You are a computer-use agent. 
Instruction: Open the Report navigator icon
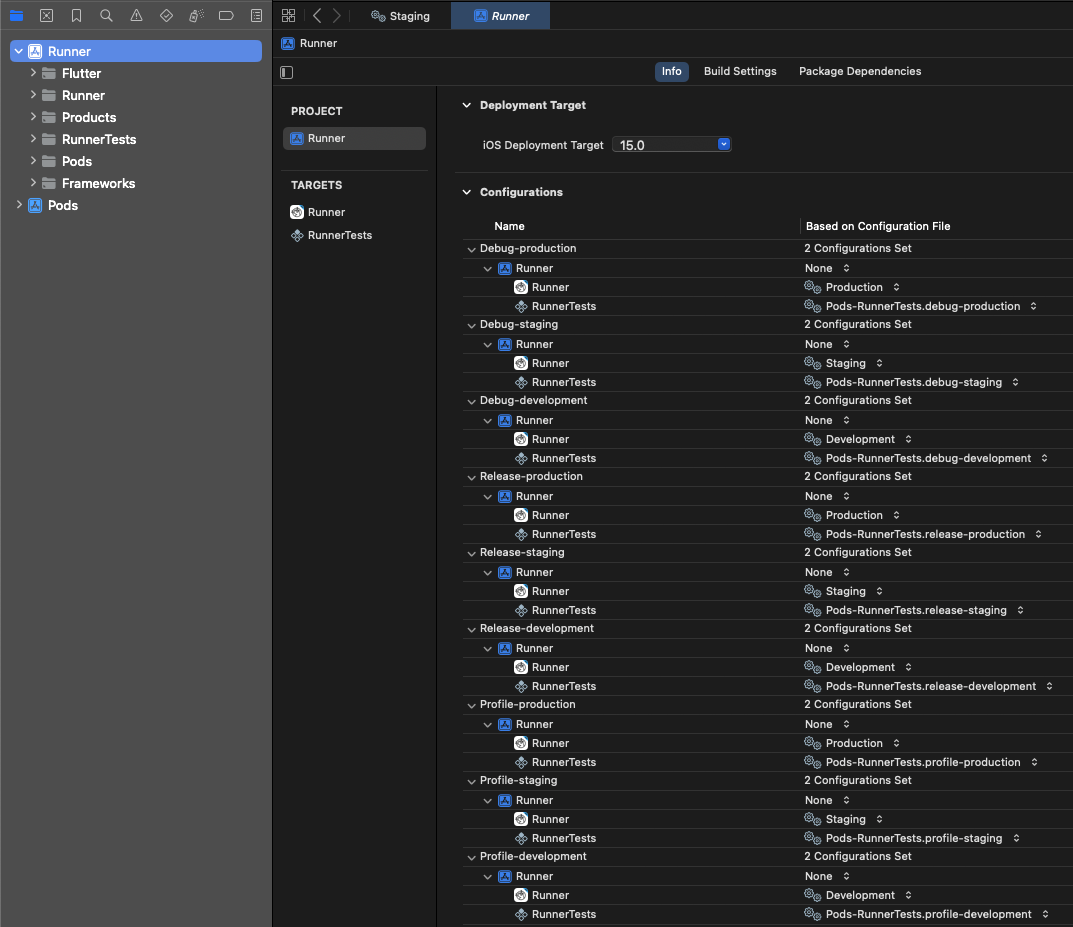coord(256,16)
